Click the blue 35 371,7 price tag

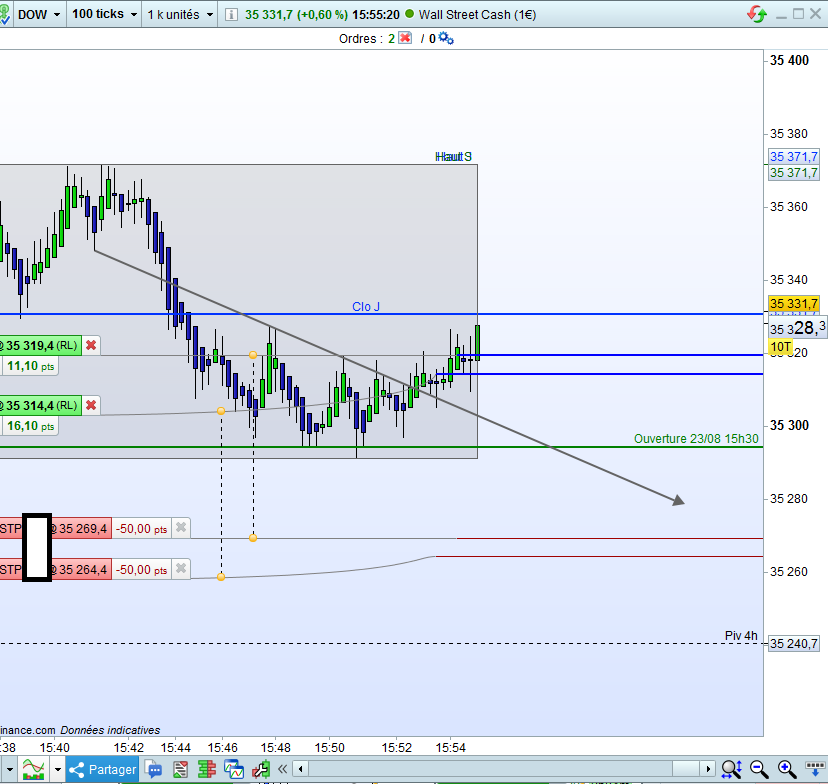pyautogui.click(x=793, y=156)
